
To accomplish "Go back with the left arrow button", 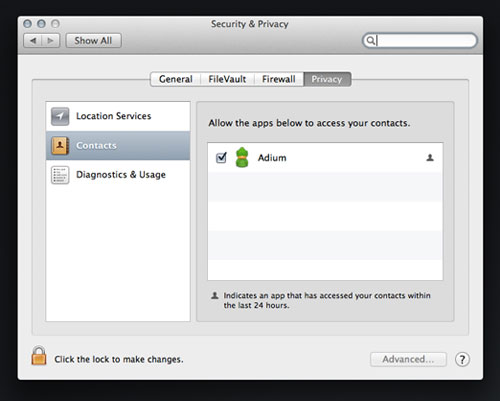I will tap(33, 41).
